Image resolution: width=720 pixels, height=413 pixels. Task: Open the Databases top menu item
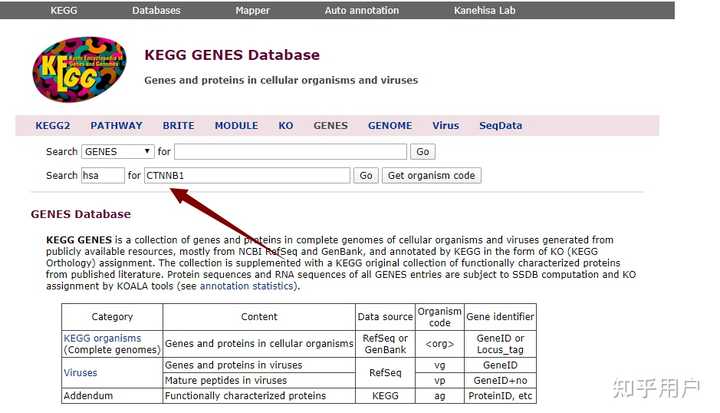click(156, 10)
